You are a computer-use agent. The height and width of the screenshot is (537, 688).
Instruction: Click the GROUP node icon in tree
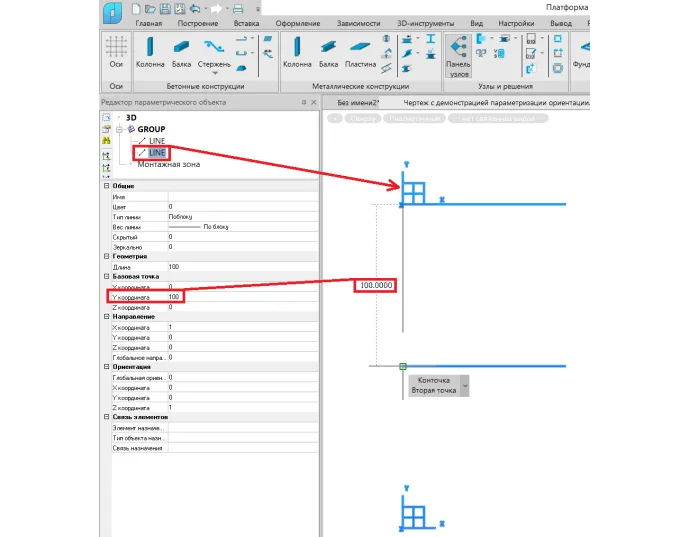click(x=131, y=129)
